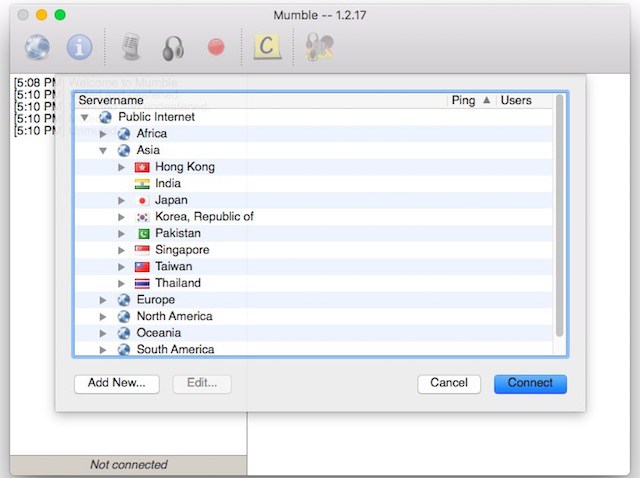Screen dimensions: 640x478
Task: Expand the Oceania region arrow
Action: (103, 333)
